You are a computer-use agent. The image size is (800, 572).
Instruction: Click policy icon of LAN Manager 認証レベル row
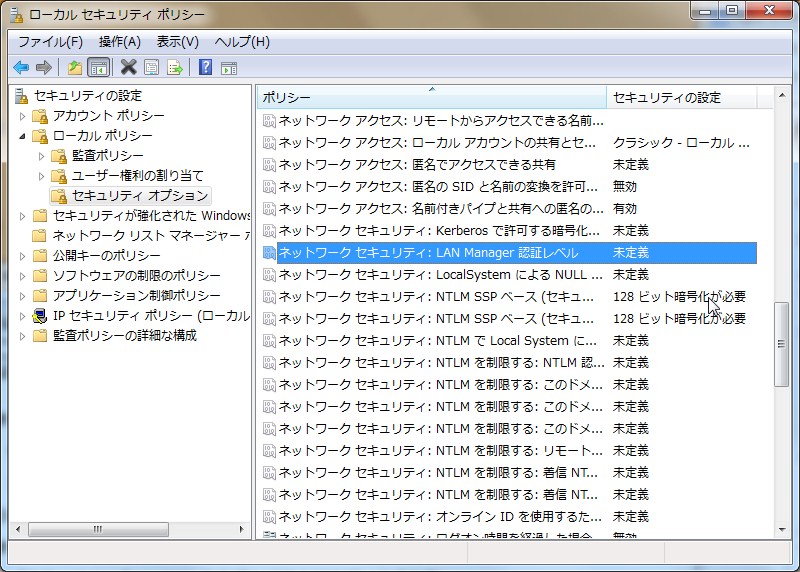point(269,253)
